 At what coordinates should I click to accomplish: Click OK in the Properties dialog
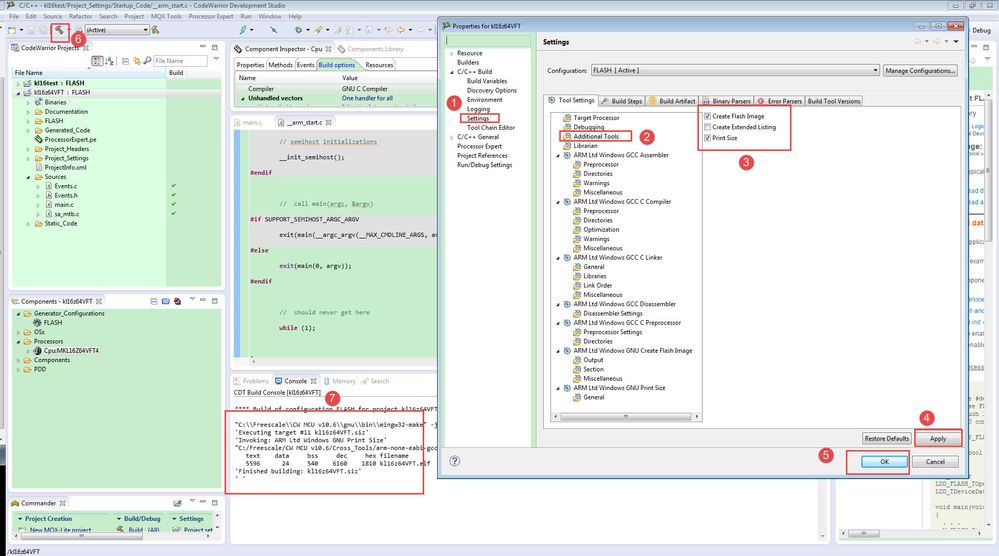(x=884, y=462)
